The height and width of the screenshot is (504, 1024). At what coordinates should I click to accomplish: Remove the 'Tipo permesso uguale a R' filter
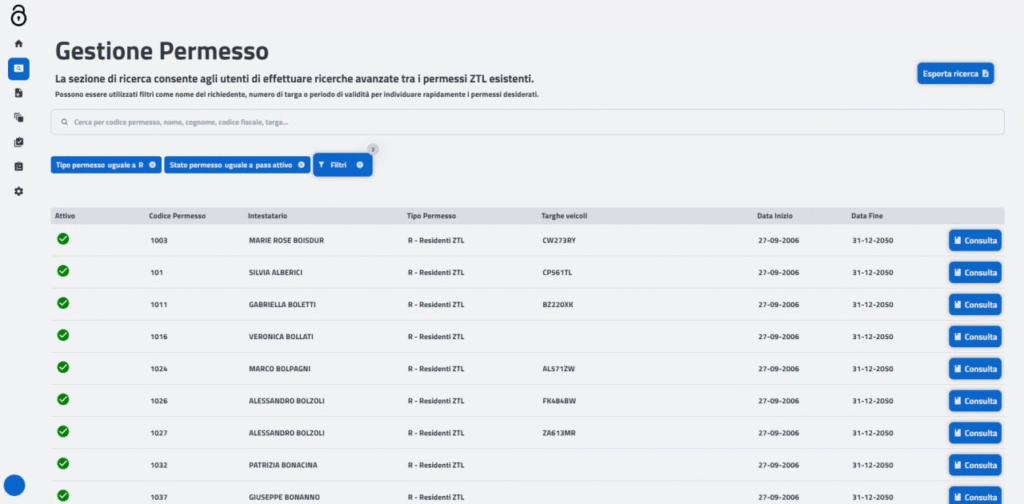coord(152,164)
